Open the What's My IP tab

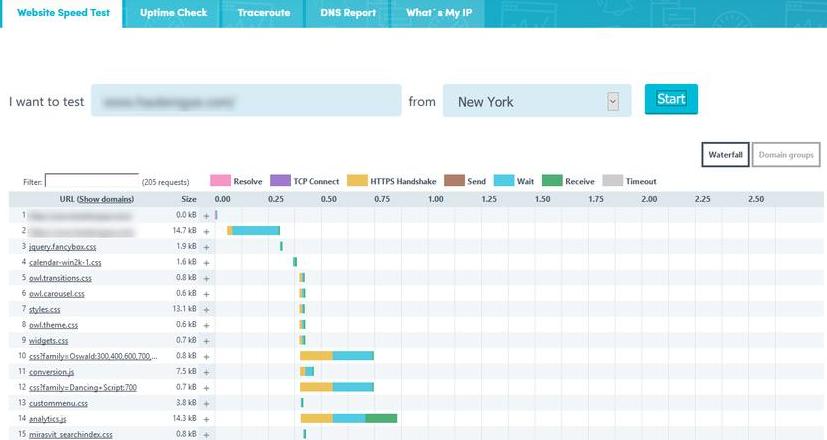tap(439, 13)
